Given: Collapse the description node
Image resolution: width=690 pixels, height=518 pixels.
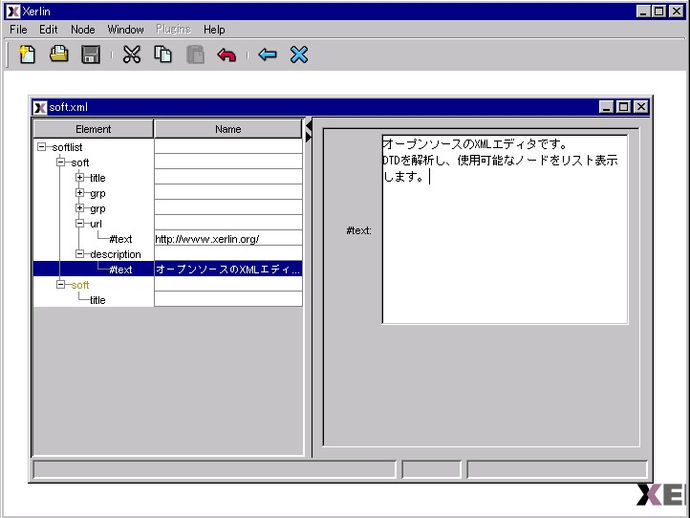Looking at the screenshot, I should pyautogui.click(x=80, y=253).
